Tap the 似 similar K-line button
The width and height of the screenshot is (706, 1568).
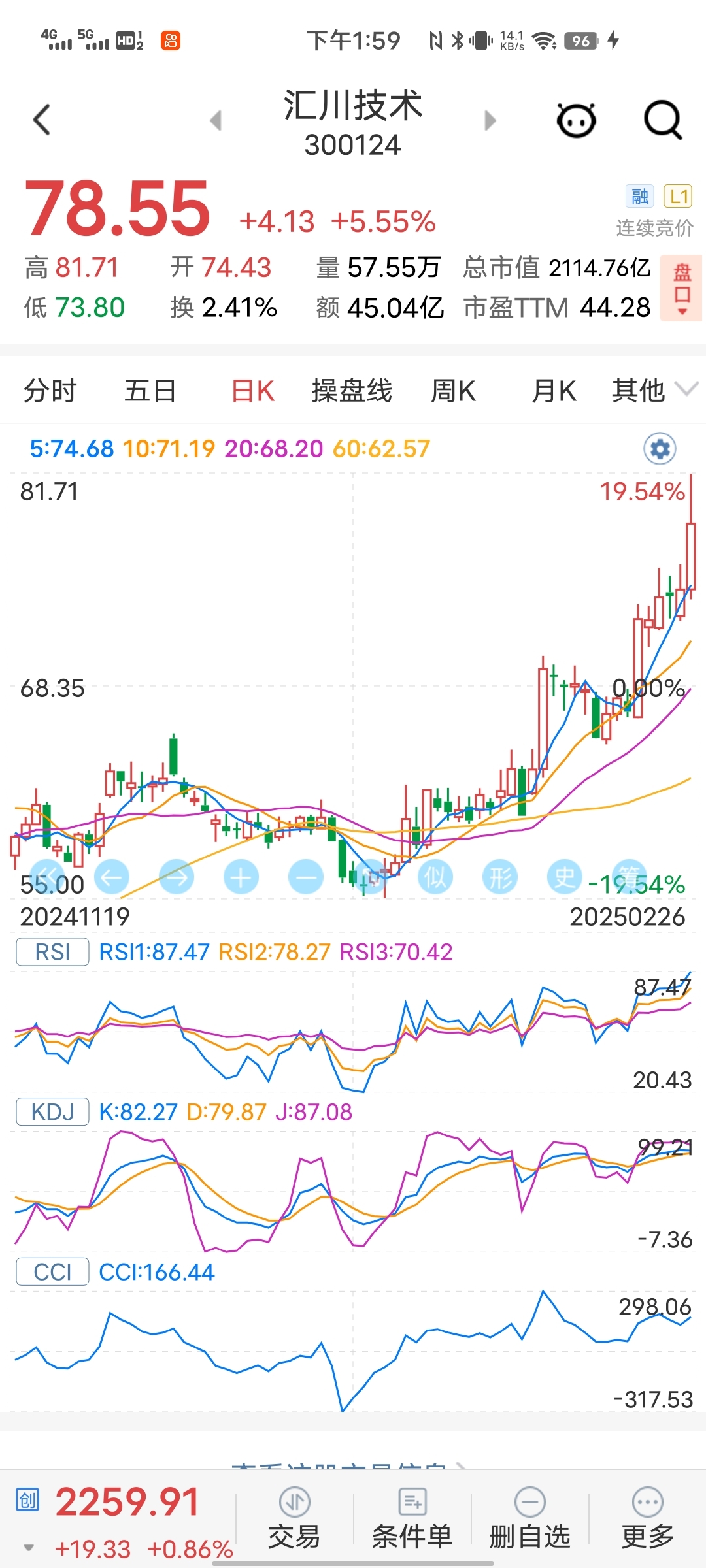435,877
